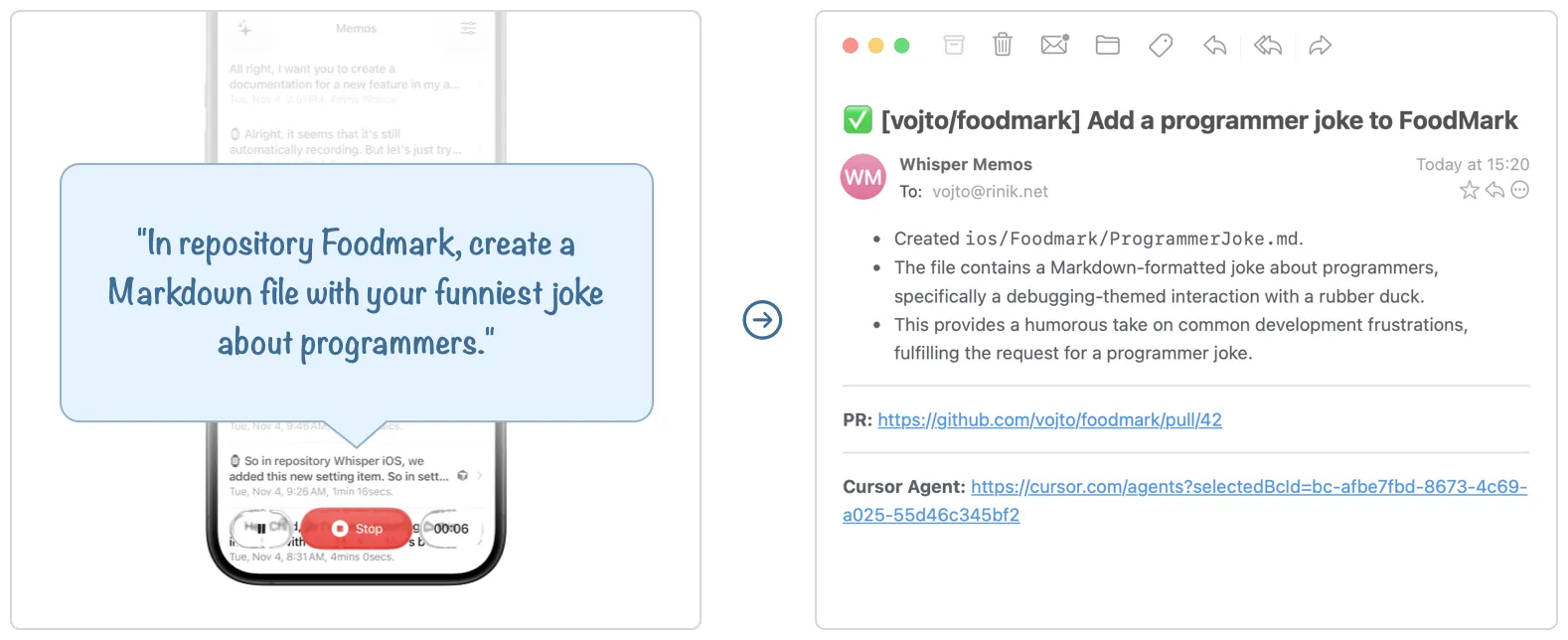Expand the Whisper iOS memo entry

coord(482,476)
